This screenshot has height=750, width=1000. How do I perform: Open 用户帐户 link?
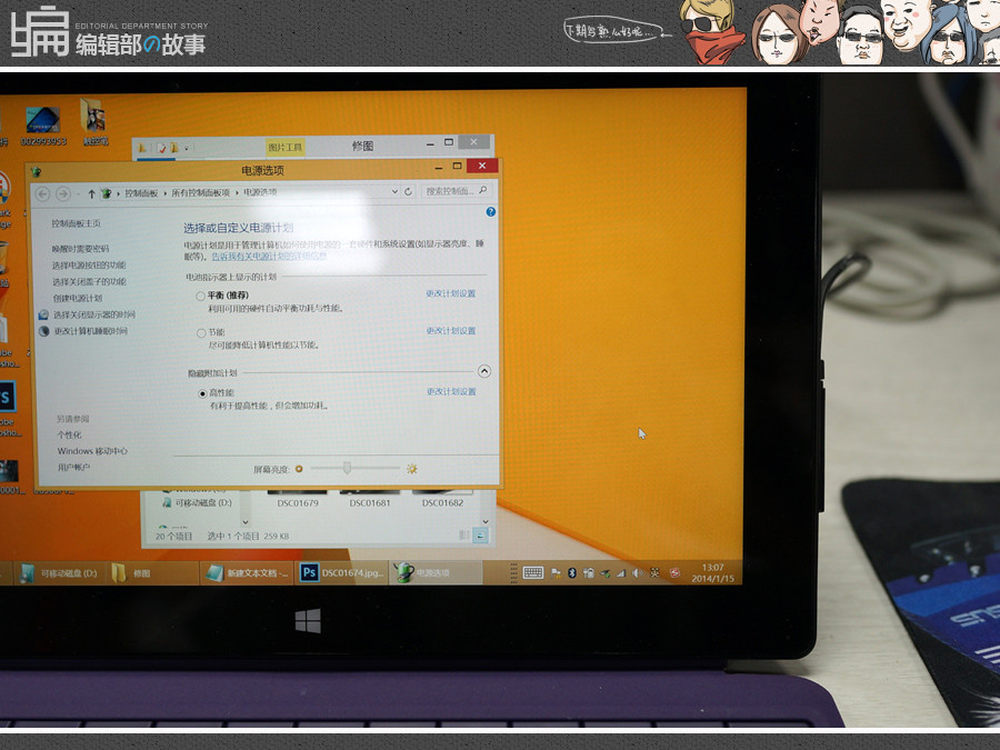(x=74, y=467)
